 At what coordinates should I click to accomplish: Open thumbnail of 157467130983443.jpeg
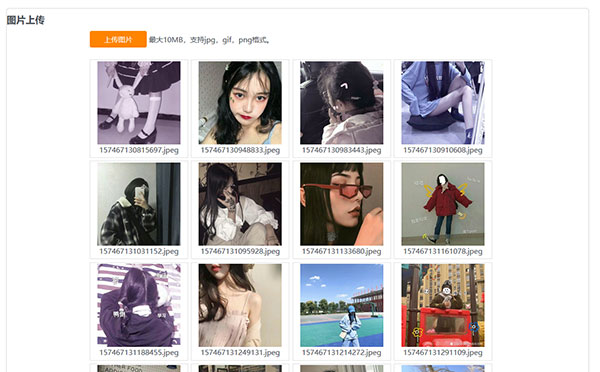pyautogui.click(x=341, y=103)
